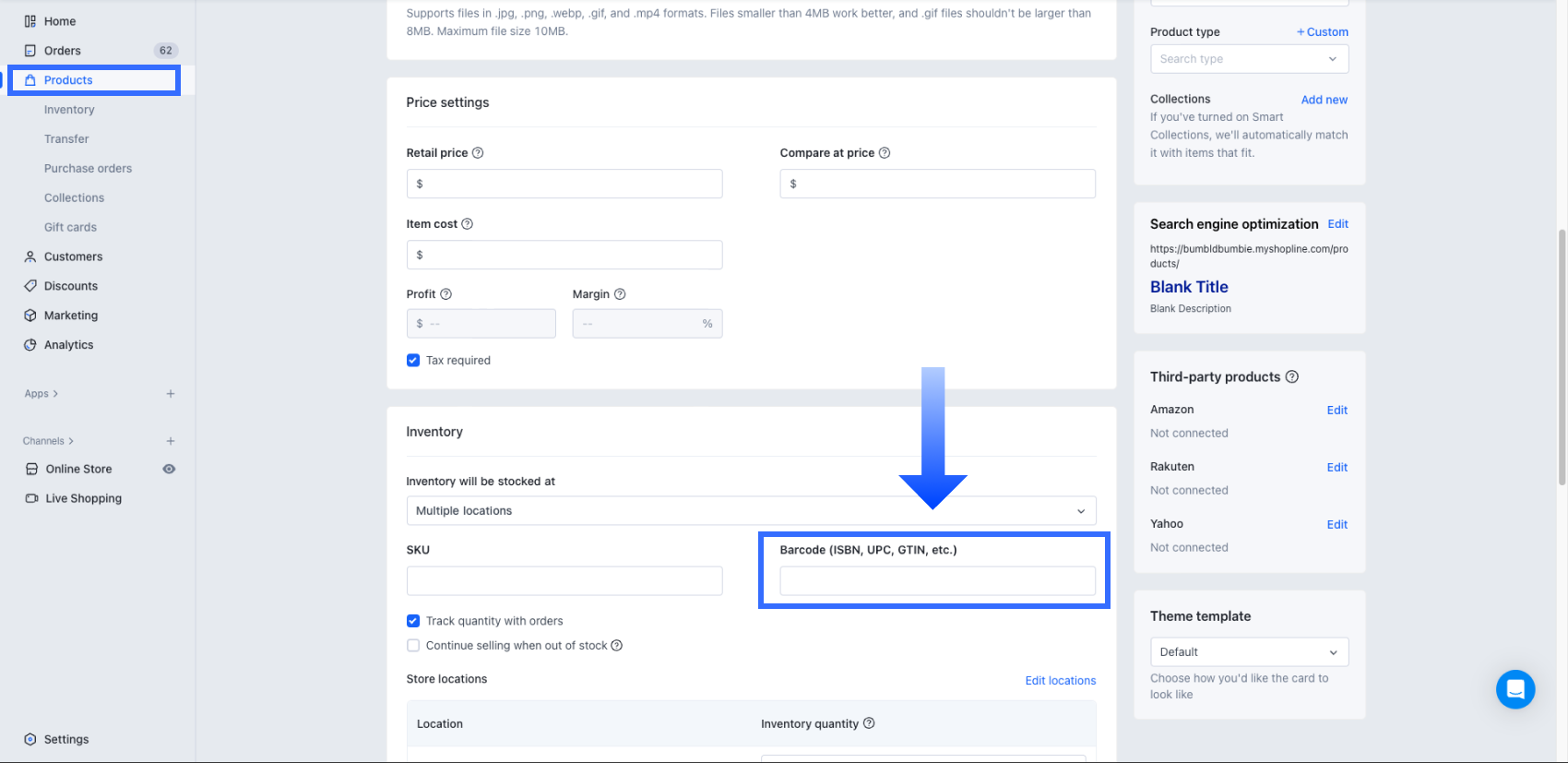Preview Online Store with eye icon
The height and width of the screenshot is (763, 1568).
click(169, 469)
